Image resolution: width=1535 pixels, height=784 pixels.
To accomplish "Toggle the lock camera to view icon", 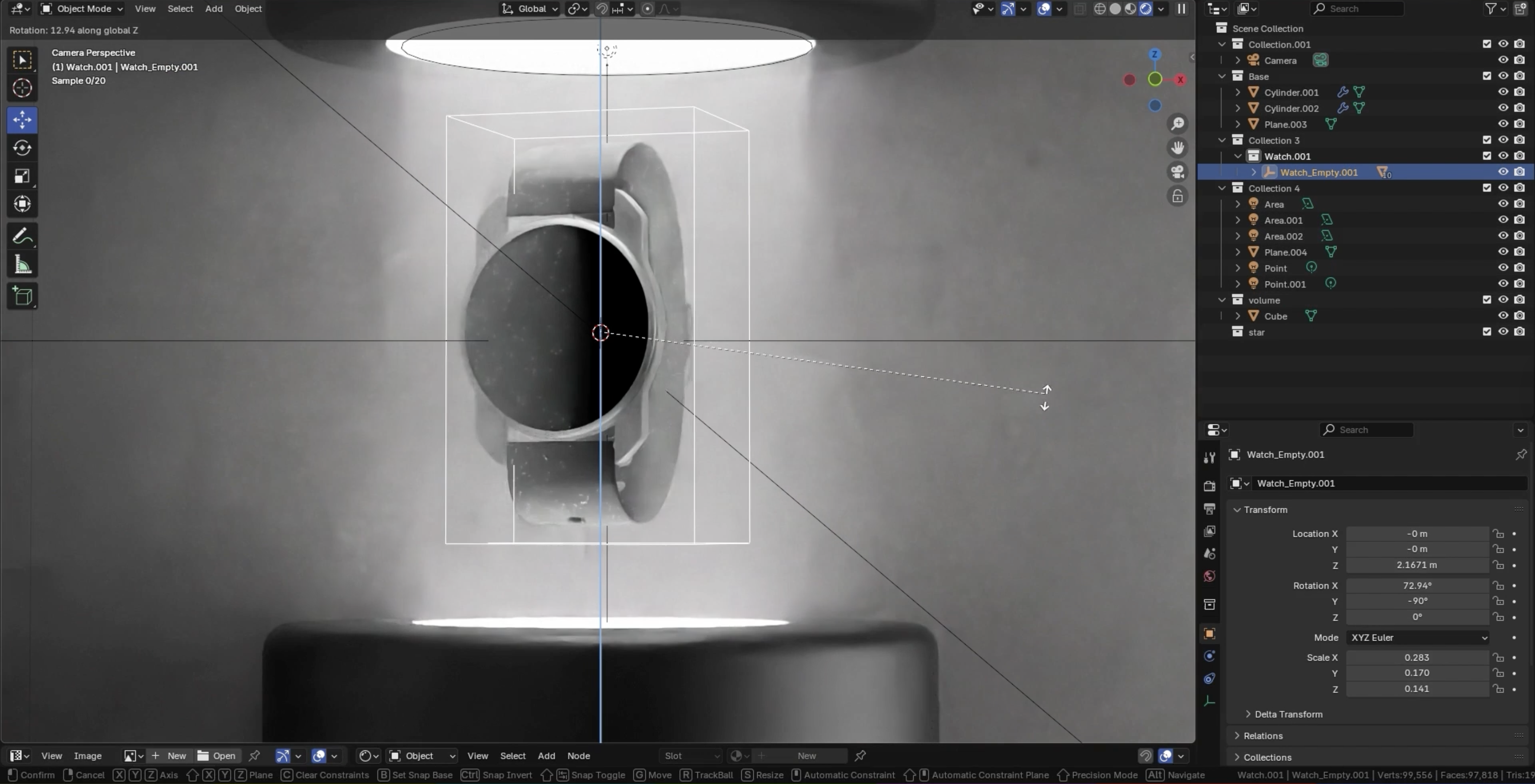I will (1177, 196).
